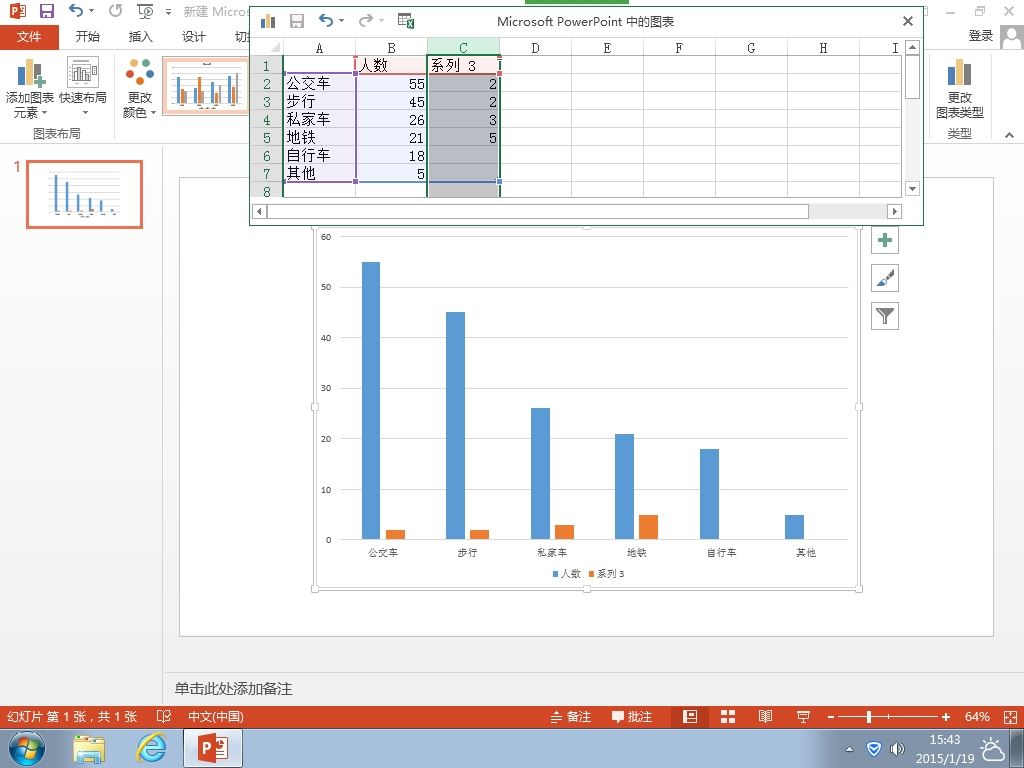Click 更改图表类型 button
1024x768 pixels.
point(959,88)
